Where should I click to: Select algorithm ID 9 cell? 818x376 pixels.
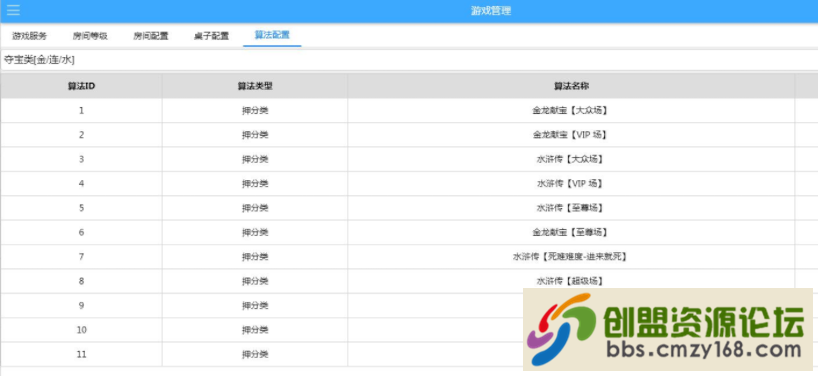pyautogui.click(x=81, y=305)
